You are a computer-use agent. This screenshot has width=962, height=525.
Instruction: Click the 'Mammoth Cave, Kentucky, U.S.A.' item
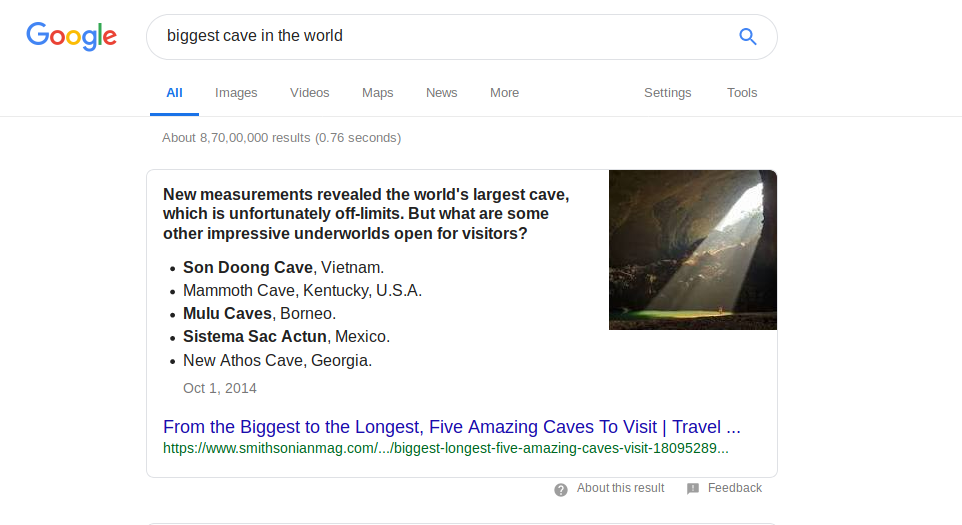302,291
